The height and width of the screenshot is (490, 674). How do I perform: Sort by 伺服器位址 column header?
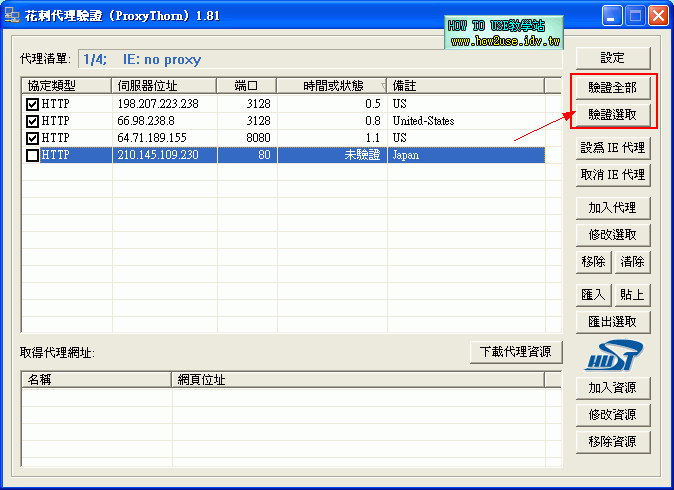pyautogui.click(x=164, y=86)
